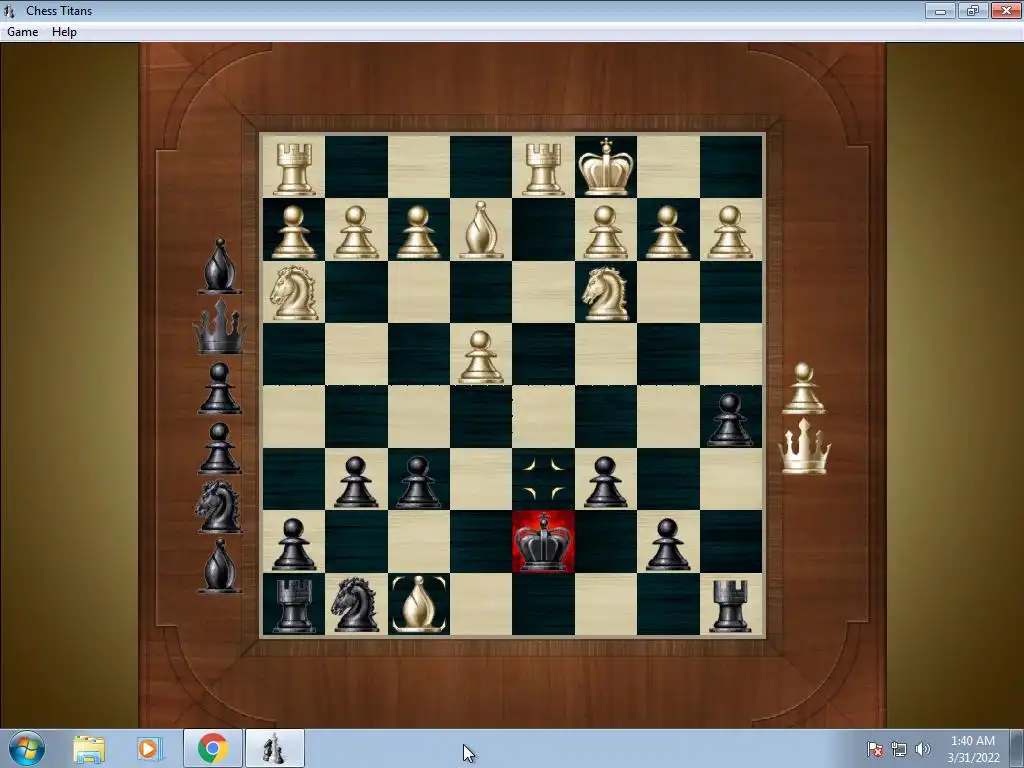Select the white pawn on the right board edge
Image resolution: width=1024 pixels, height=768 pixels.
pos(730,232)
